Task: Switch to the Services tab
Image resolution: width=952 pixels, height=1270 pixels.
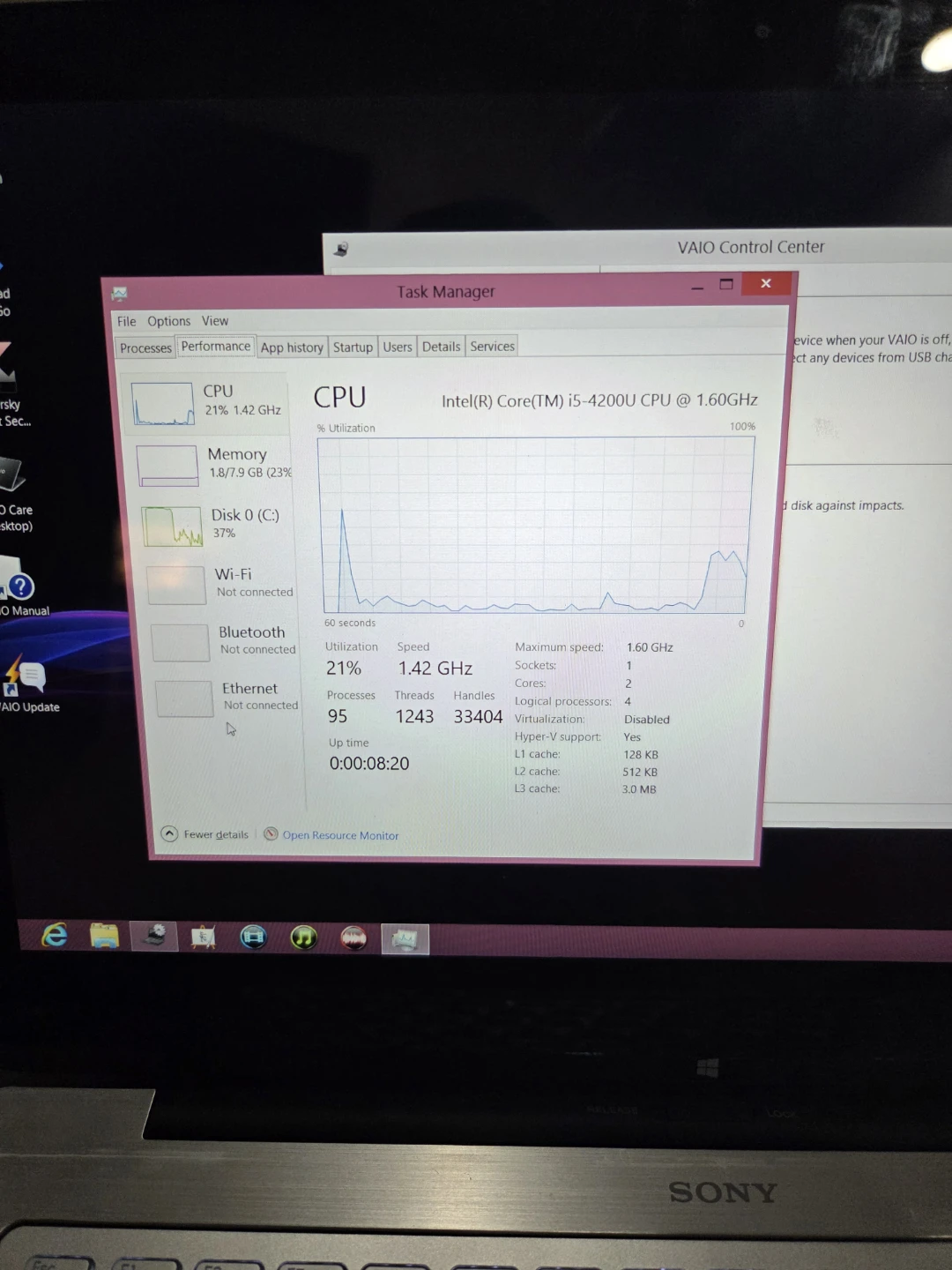Action: 492,346
